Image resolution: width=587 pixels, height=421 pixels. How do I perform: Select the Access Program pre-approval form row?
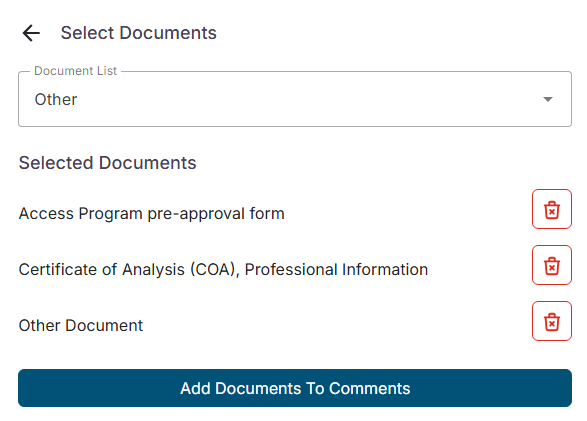[152, 214]
